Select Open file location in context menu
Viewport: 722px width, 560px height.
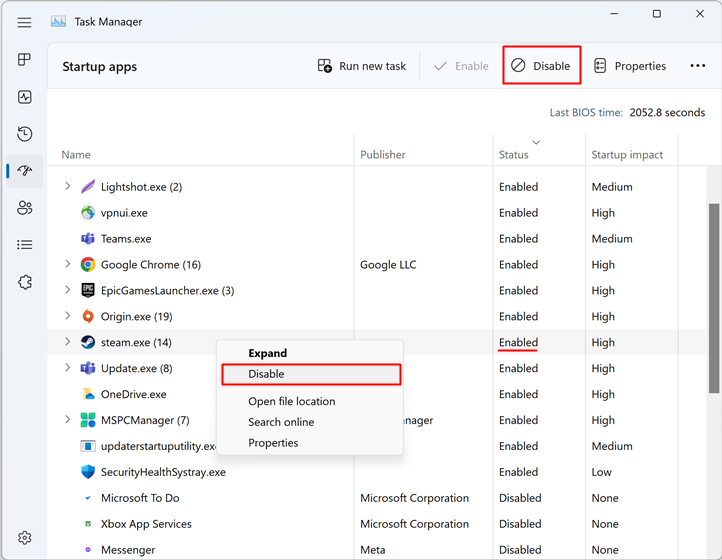click(291, 401)
